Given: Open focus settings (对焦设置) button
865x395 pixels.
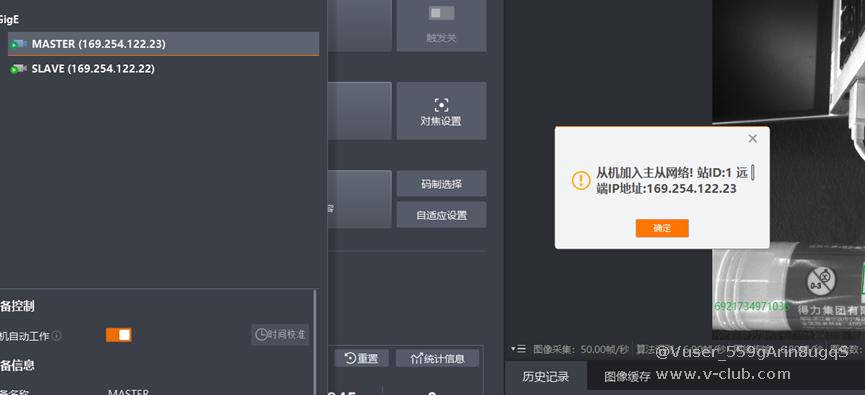Looking at the screenshot, I should 441,111.
